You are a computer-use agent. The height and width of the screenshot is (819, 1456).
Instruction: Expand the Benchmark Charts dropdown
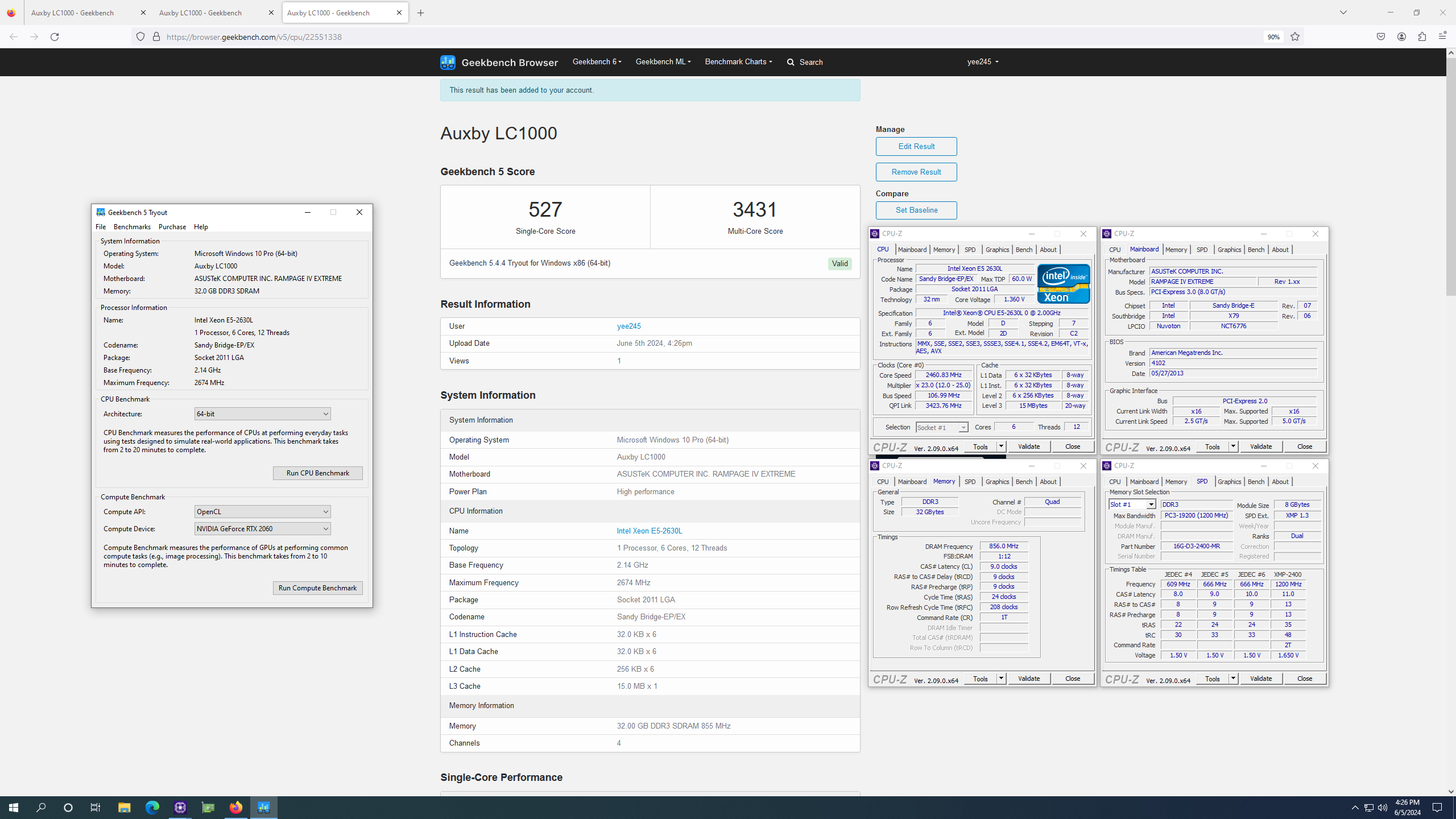pyautogui.click(x=738, y=61)
